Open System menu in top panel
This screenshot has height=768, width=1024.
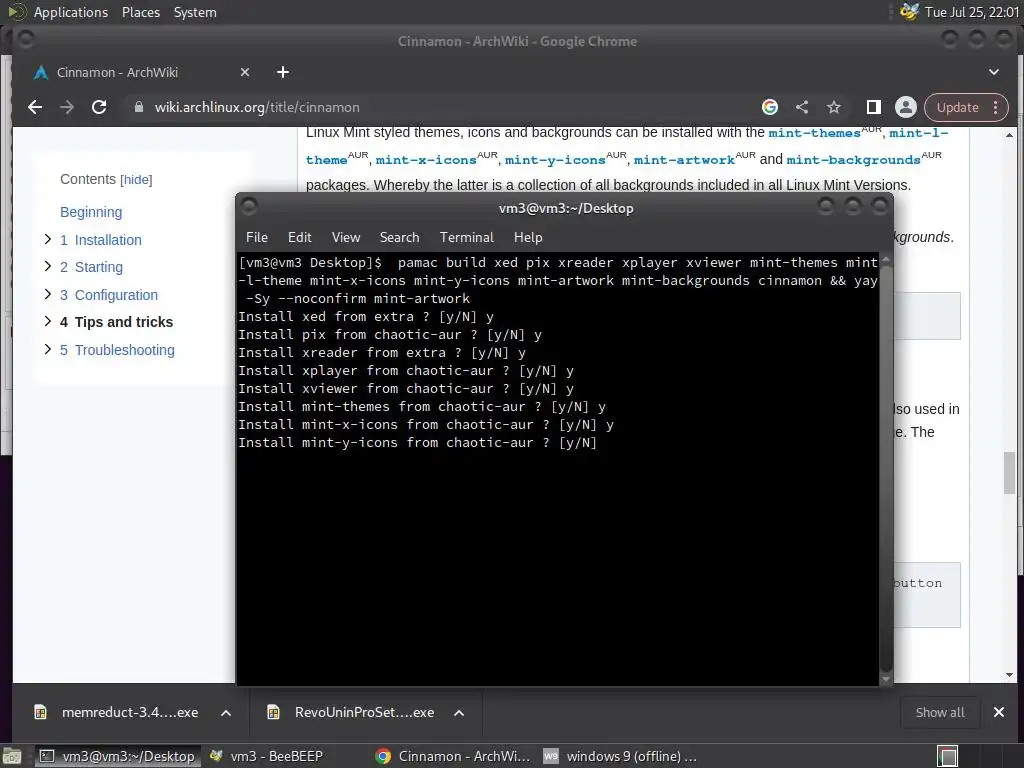coord(195,12)
